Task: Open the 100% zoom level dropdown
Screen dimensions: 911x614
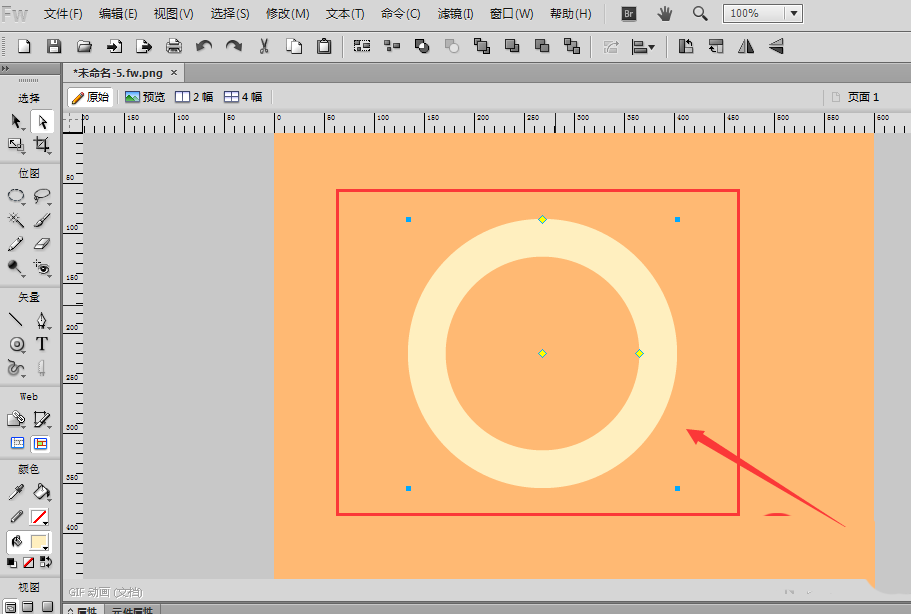Action: (x=793, y=14)
